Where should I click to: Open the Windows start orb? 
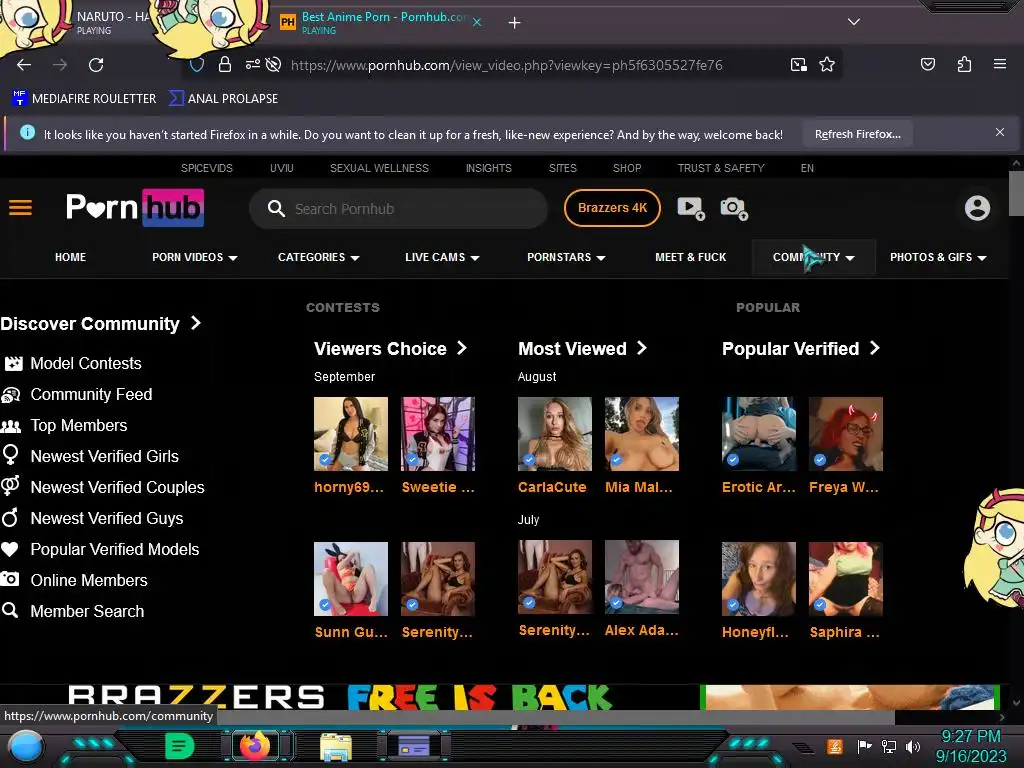click(25, 747)
